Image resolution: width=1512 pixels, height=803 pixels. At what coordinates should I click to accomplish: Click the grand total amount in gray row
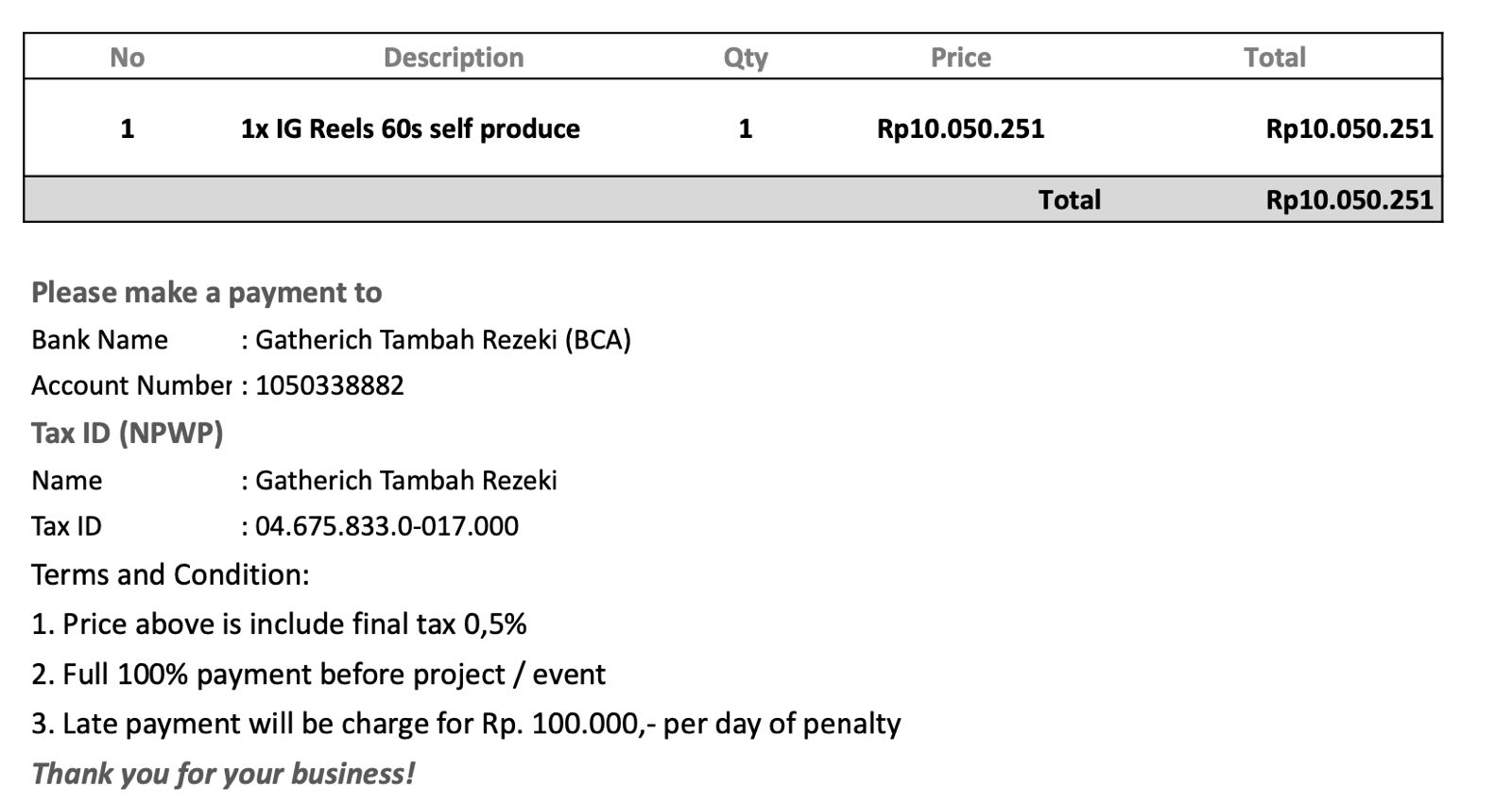coord(1349,199)
